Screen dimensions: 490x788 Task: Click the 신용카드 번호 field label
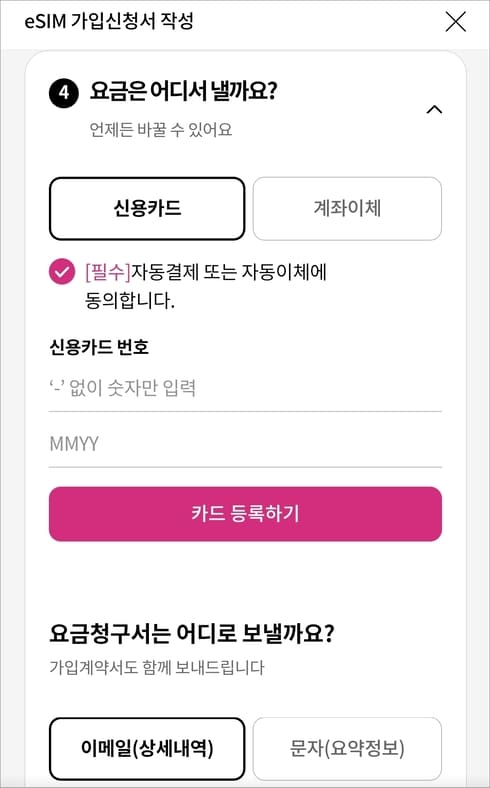tap(99, 347)
